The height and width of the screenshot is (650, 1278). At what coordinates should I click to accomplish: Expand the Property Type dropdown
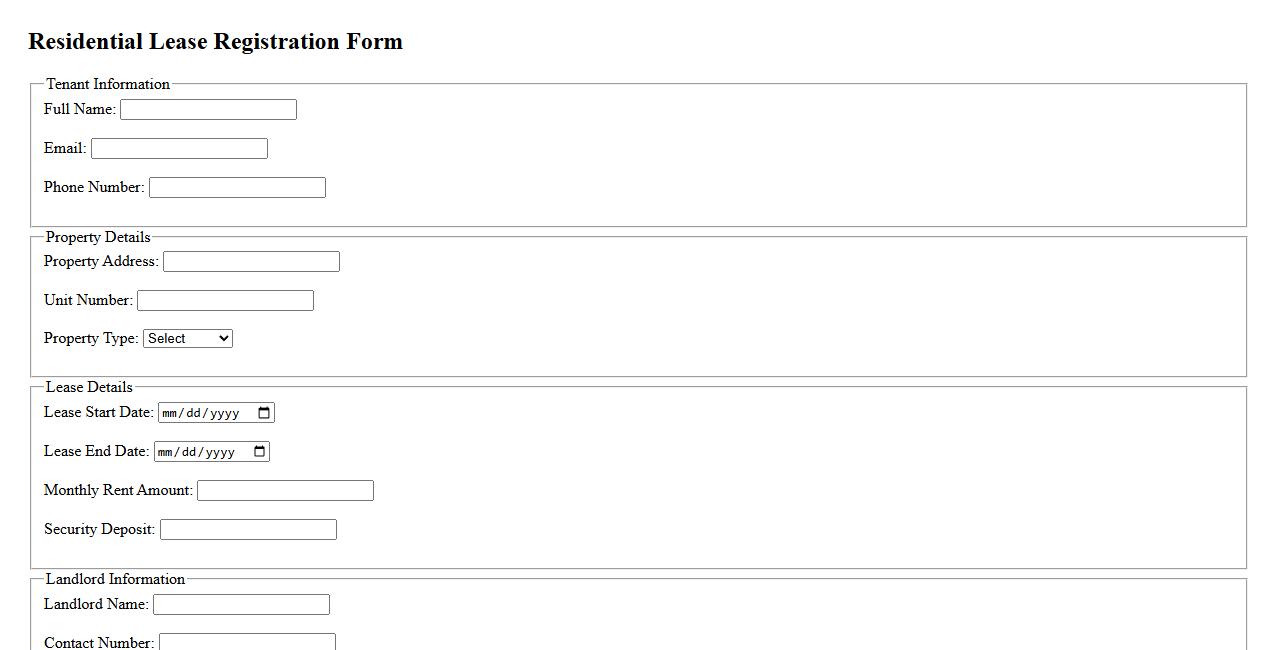pyautogui.click(x=188, y=339)
